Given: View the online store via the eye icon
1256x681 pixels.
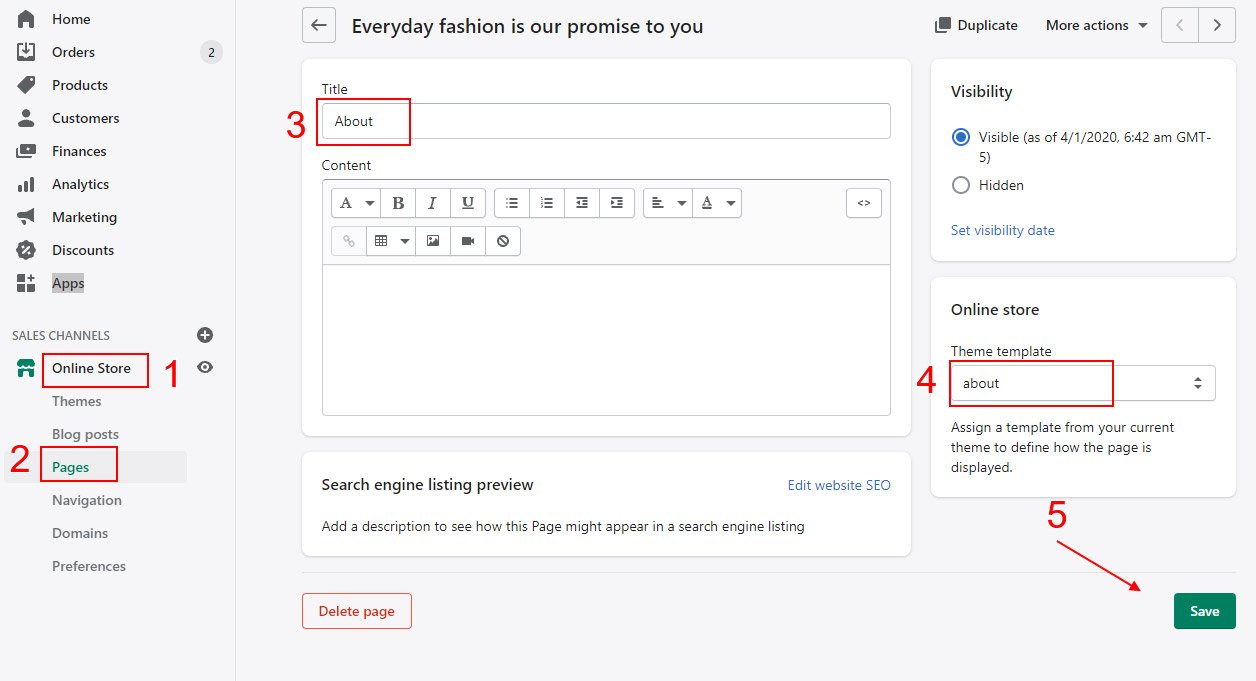Looking at the screenshot, I should click(205, 368).
